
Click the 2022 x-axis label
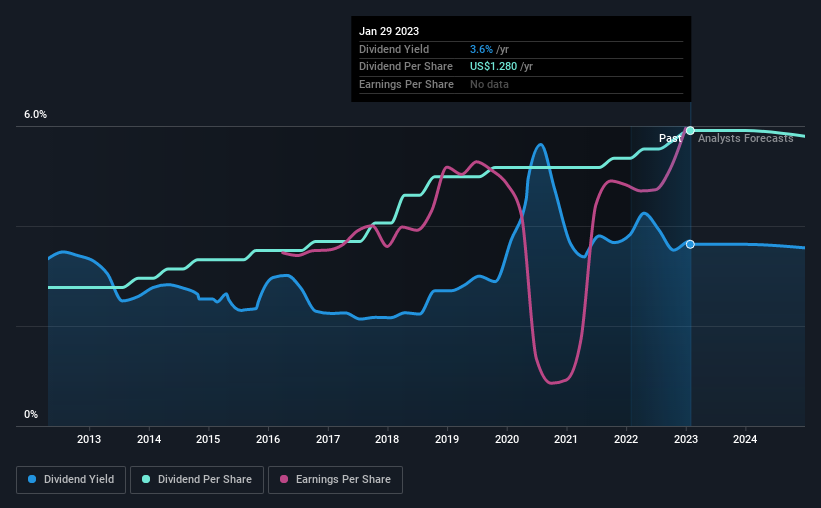click(x=626, y=439)
